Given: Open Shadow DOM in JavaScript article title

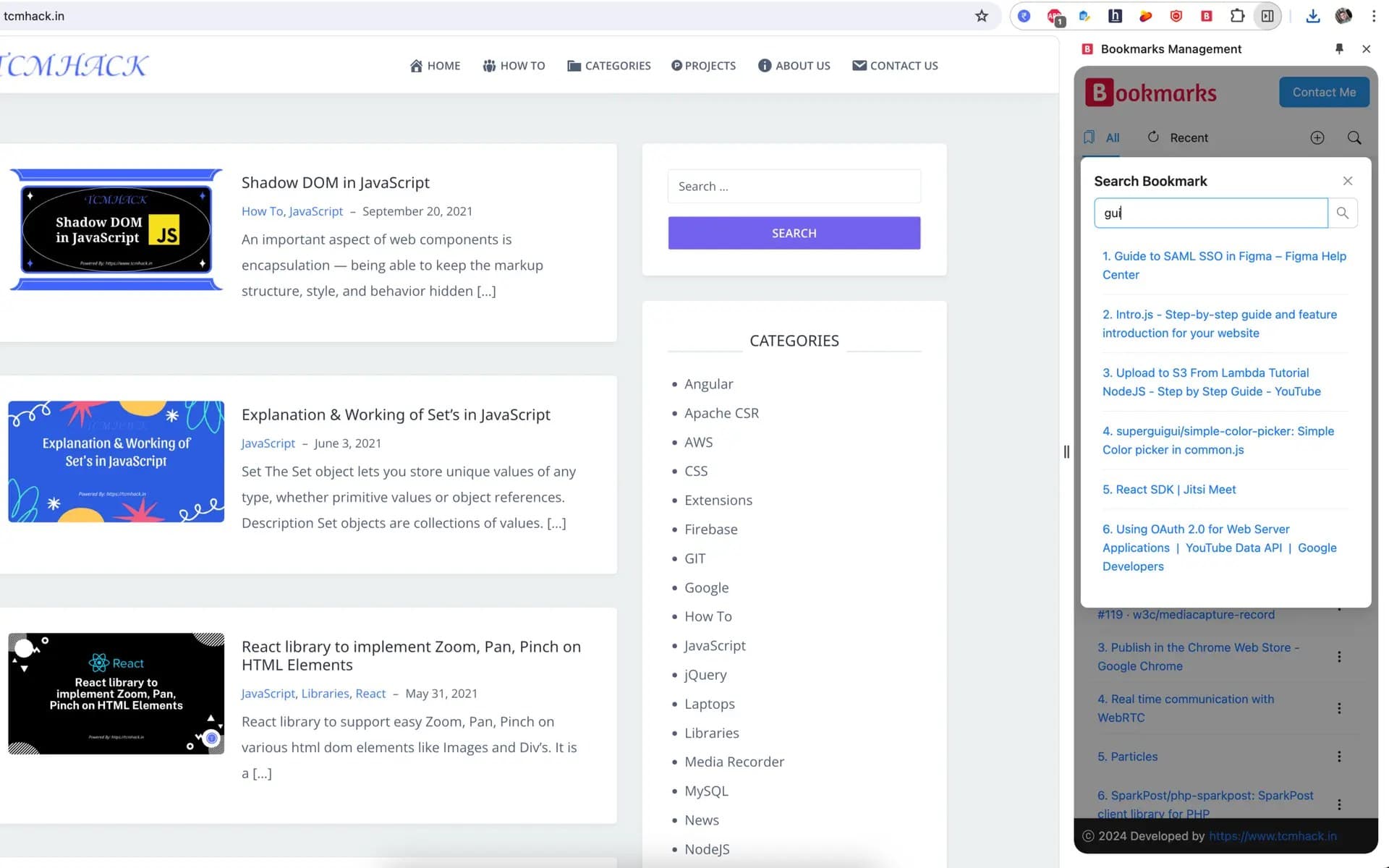Looking at the screenshot, I should pos(336,182).
